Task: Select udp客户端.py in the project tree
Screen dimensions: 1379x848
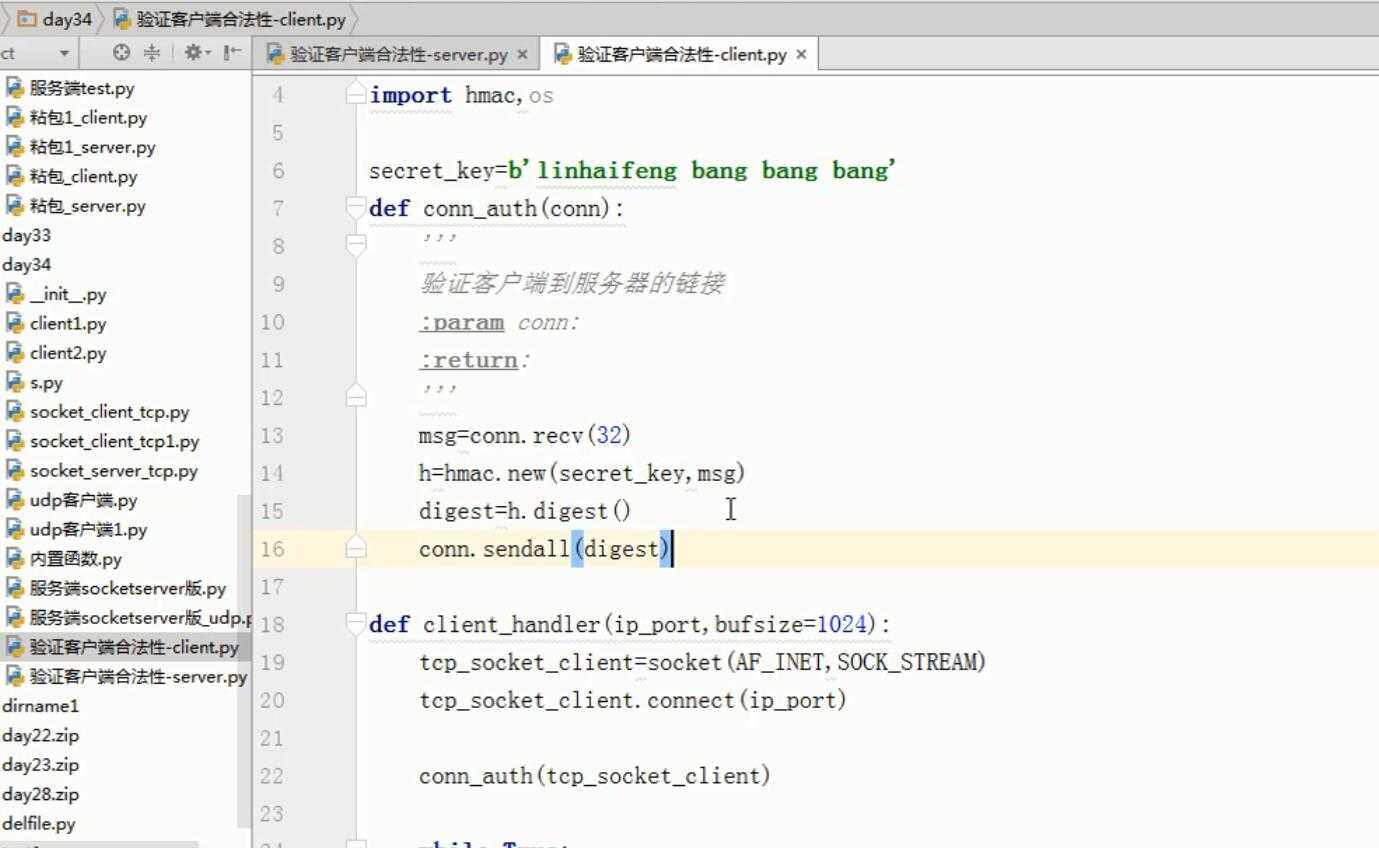Action: pos(72,500)
